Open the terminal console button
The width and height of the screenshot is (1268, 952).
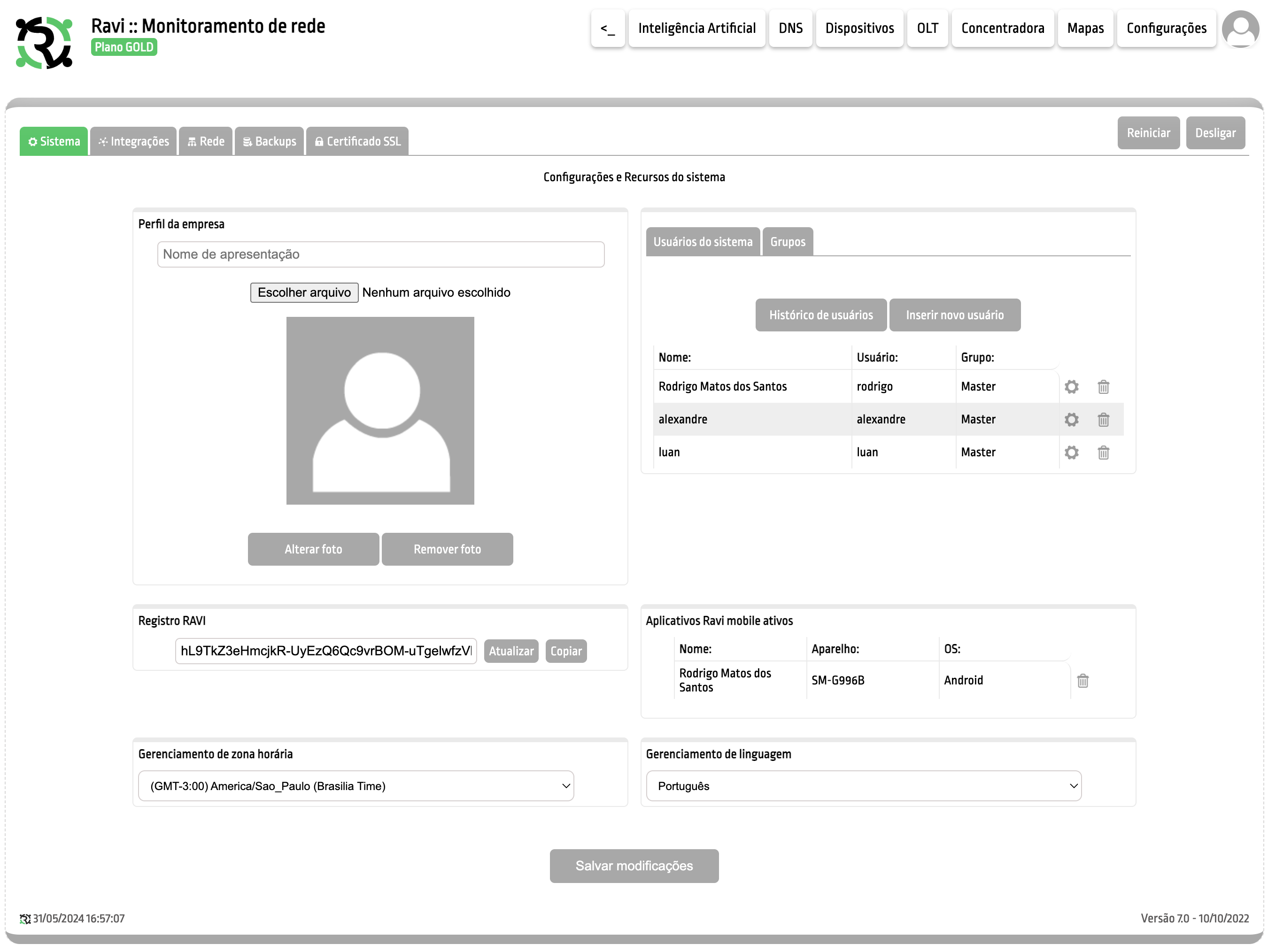[x=607, y=28]
